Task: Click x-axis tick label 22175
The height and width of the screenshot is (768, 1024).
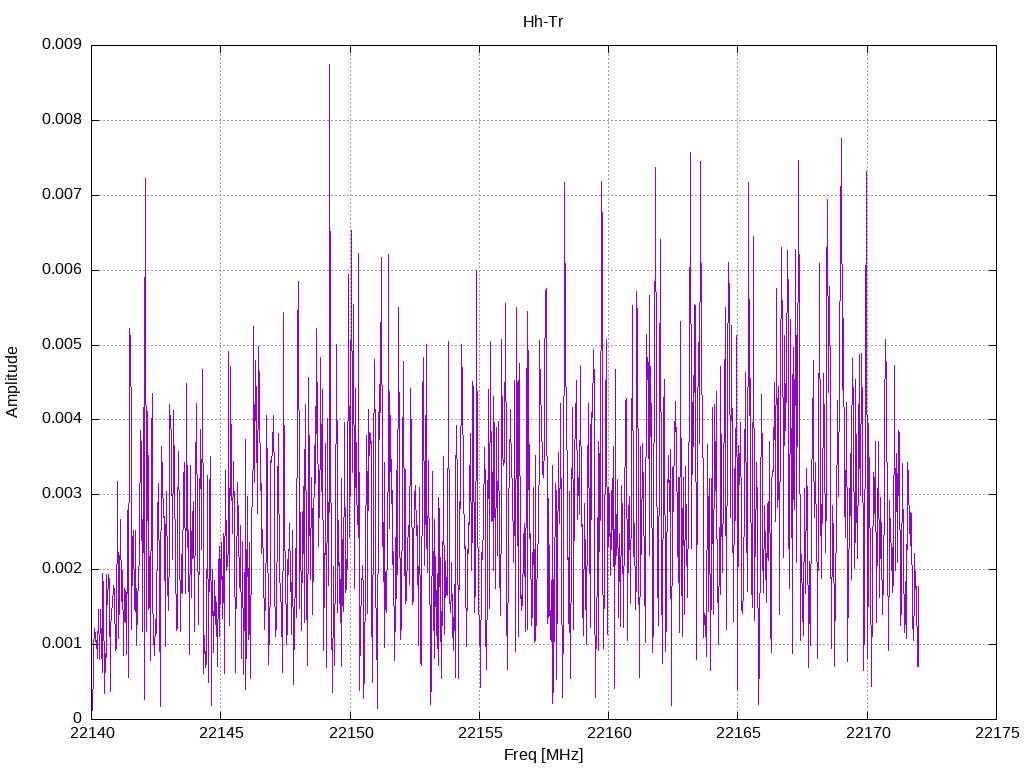Action: 997,733
